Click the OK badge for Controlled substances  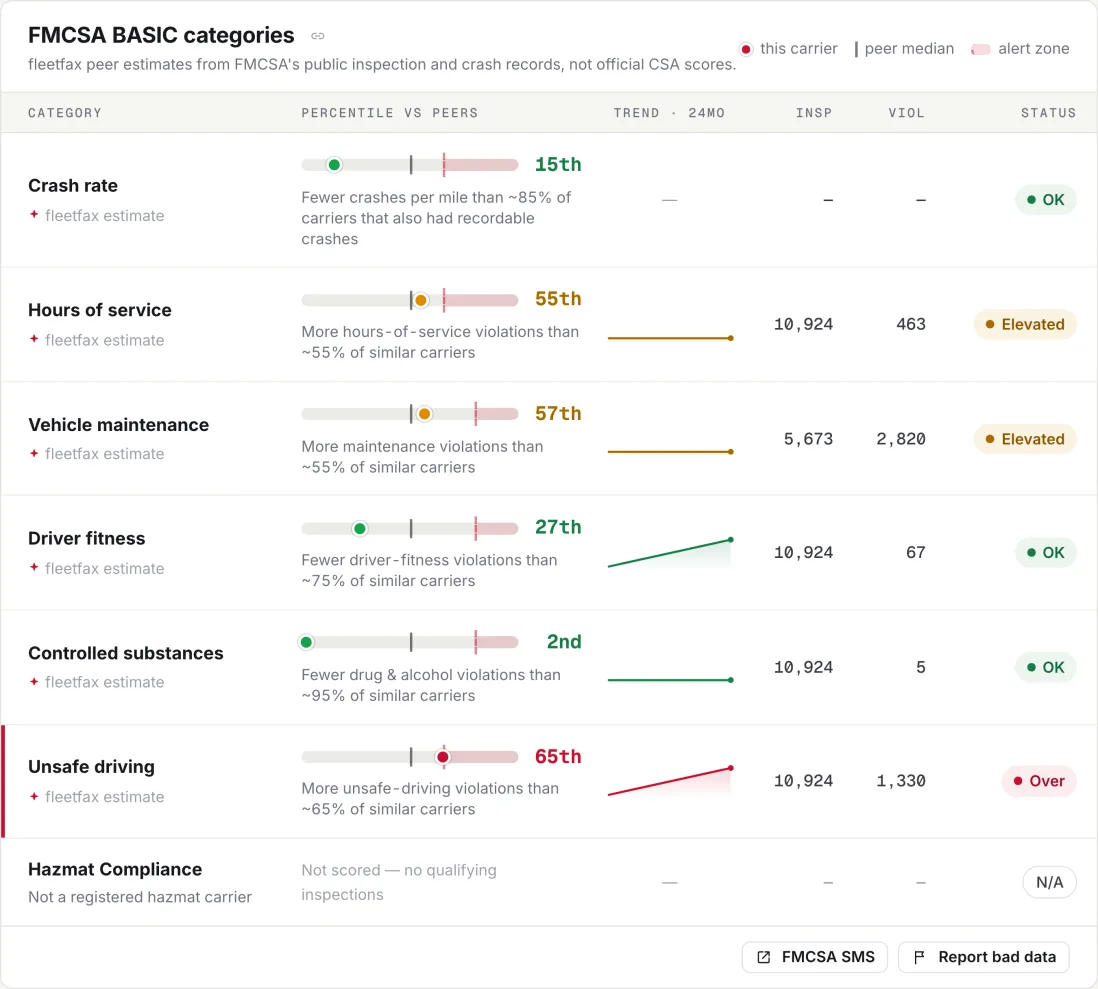click(x=1045, y=668)
